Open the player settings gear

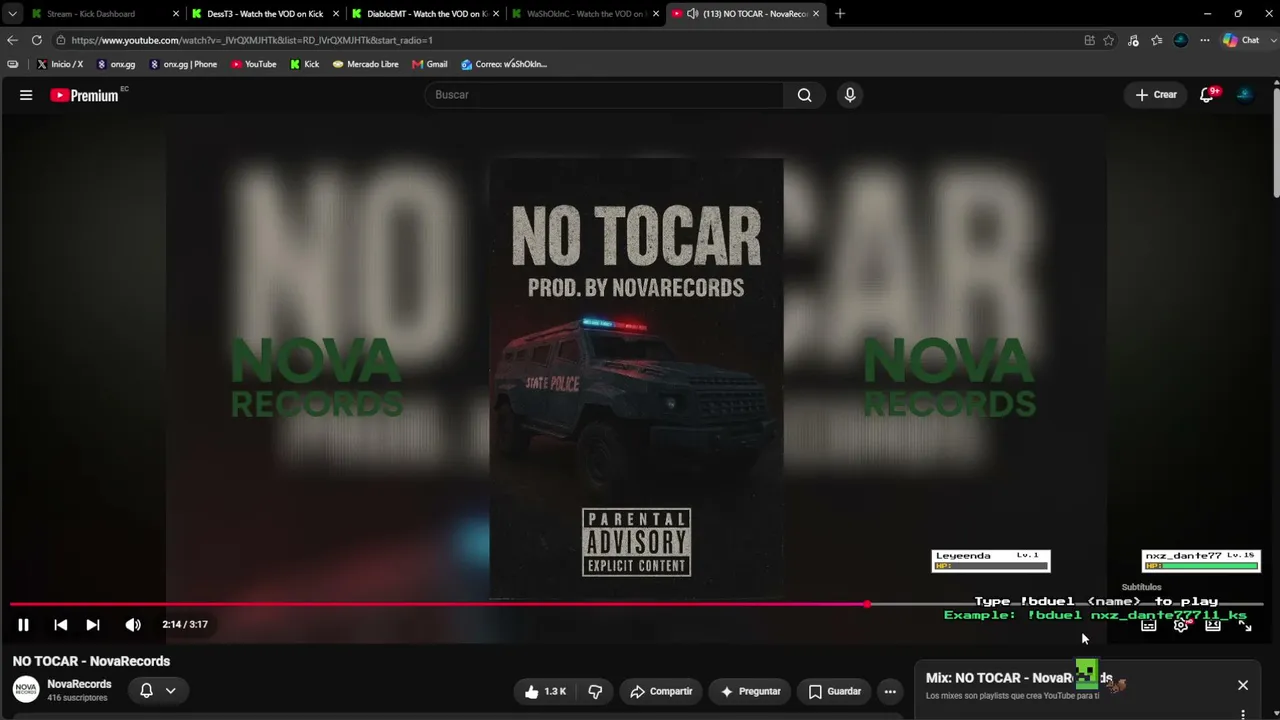pyautogui.click(x=1181, y=626)
